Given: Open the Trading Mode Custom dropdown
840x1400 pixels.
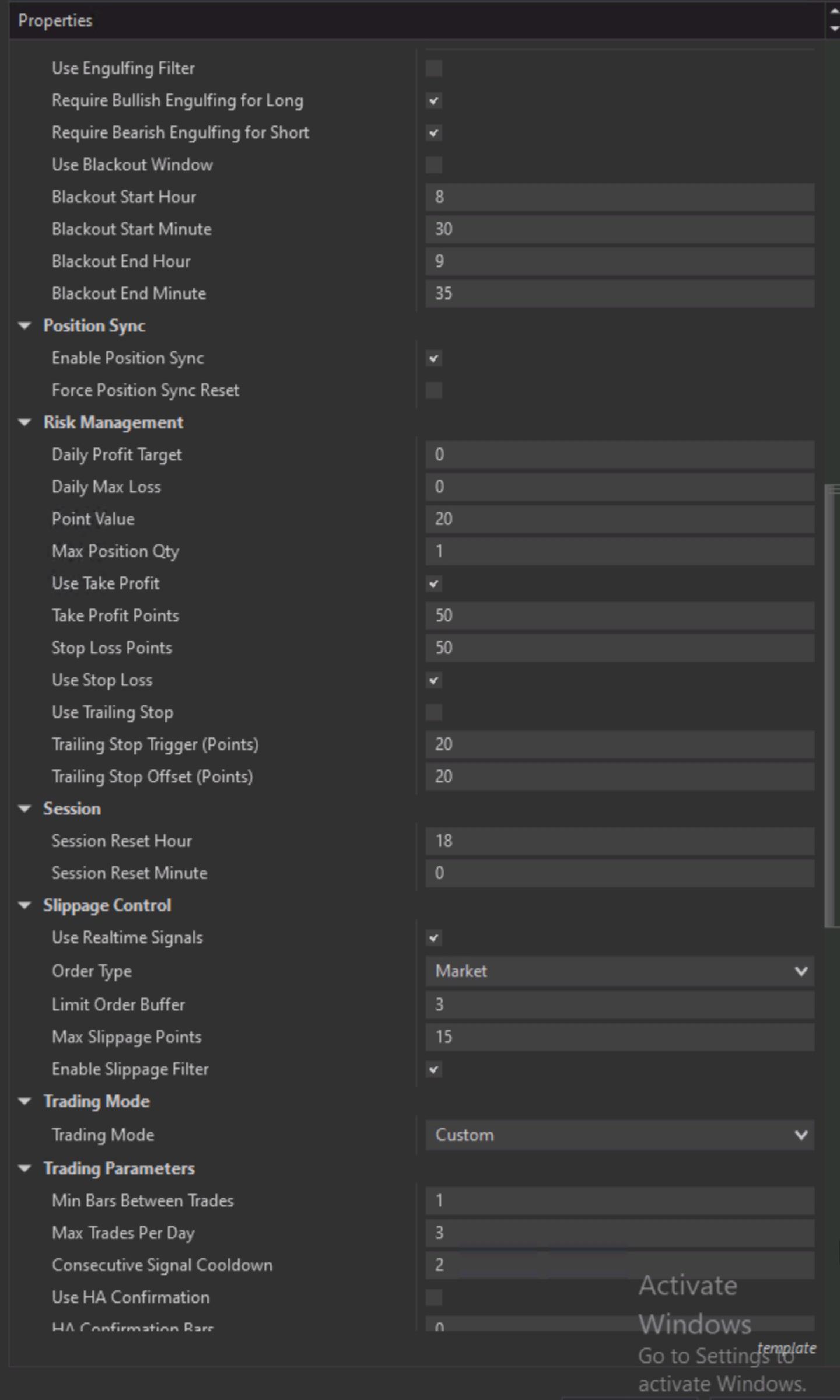Looking at the screenshot, I should 619,1135.
